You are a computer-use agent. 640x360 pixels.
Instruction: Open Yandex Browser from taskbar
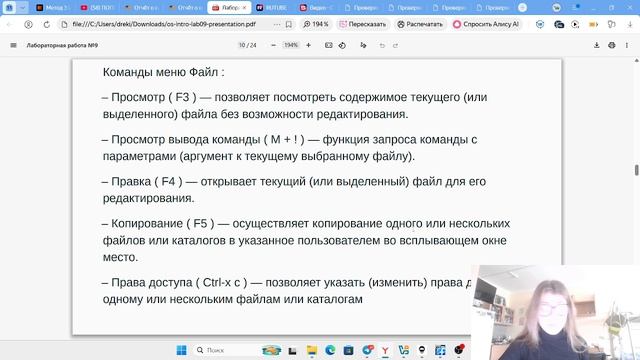(x=385, y=350)
